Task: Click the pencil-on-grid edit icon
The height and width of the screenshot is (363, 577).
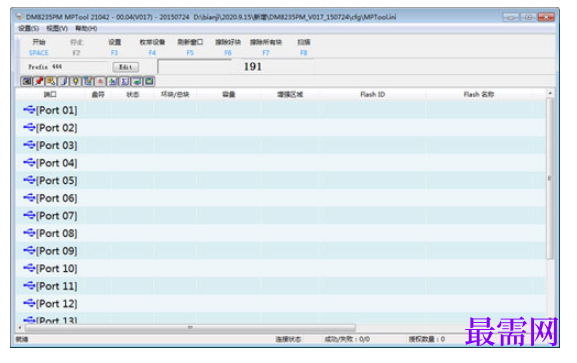Action: [88, 81]
